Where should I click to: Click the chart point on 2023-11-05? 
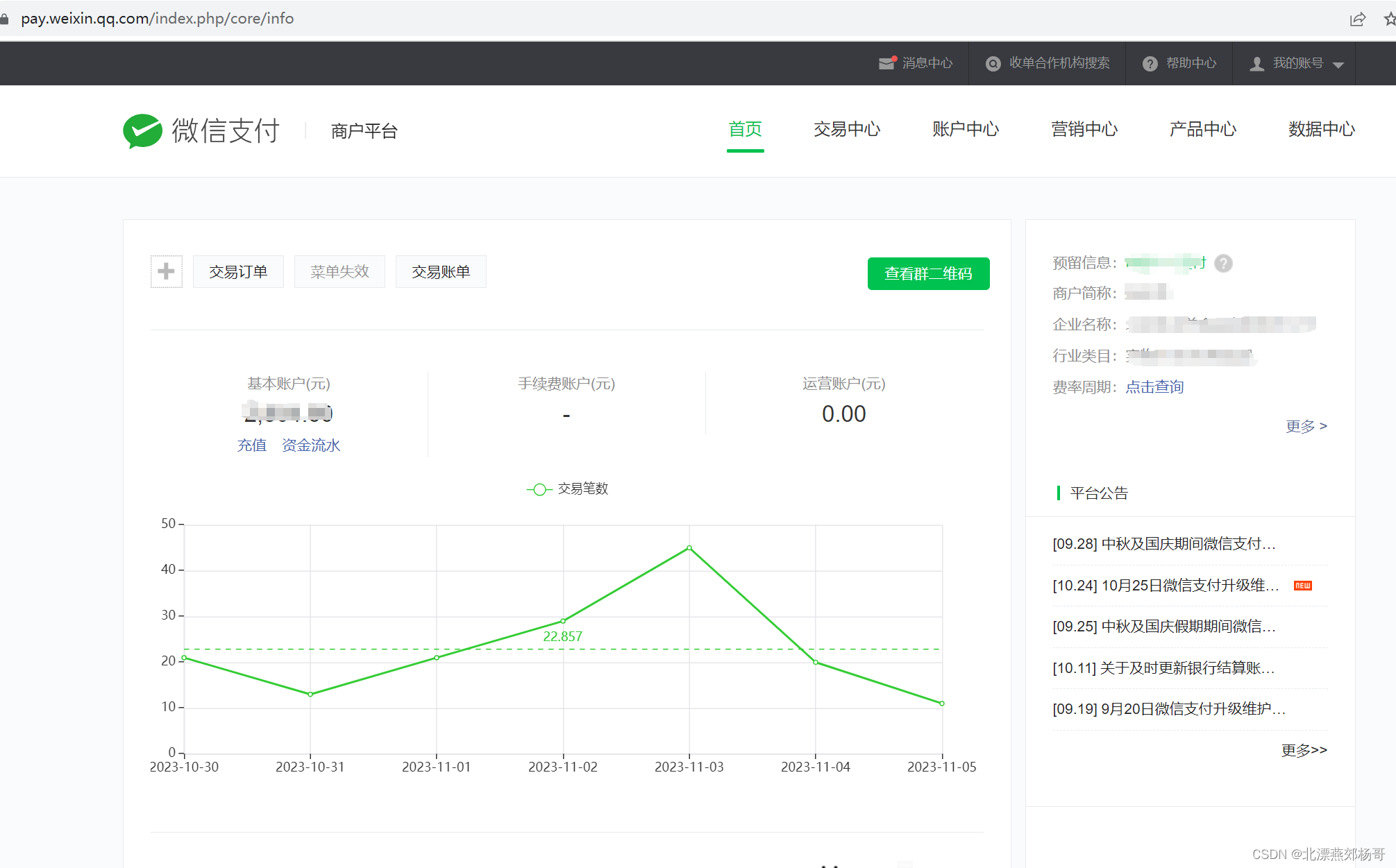point(942,704)
